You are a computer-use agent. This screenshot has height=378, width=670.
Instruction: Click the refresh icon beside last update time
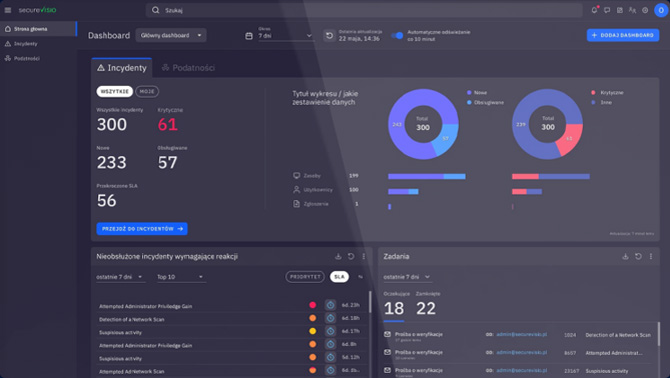[x=329, y=35]
